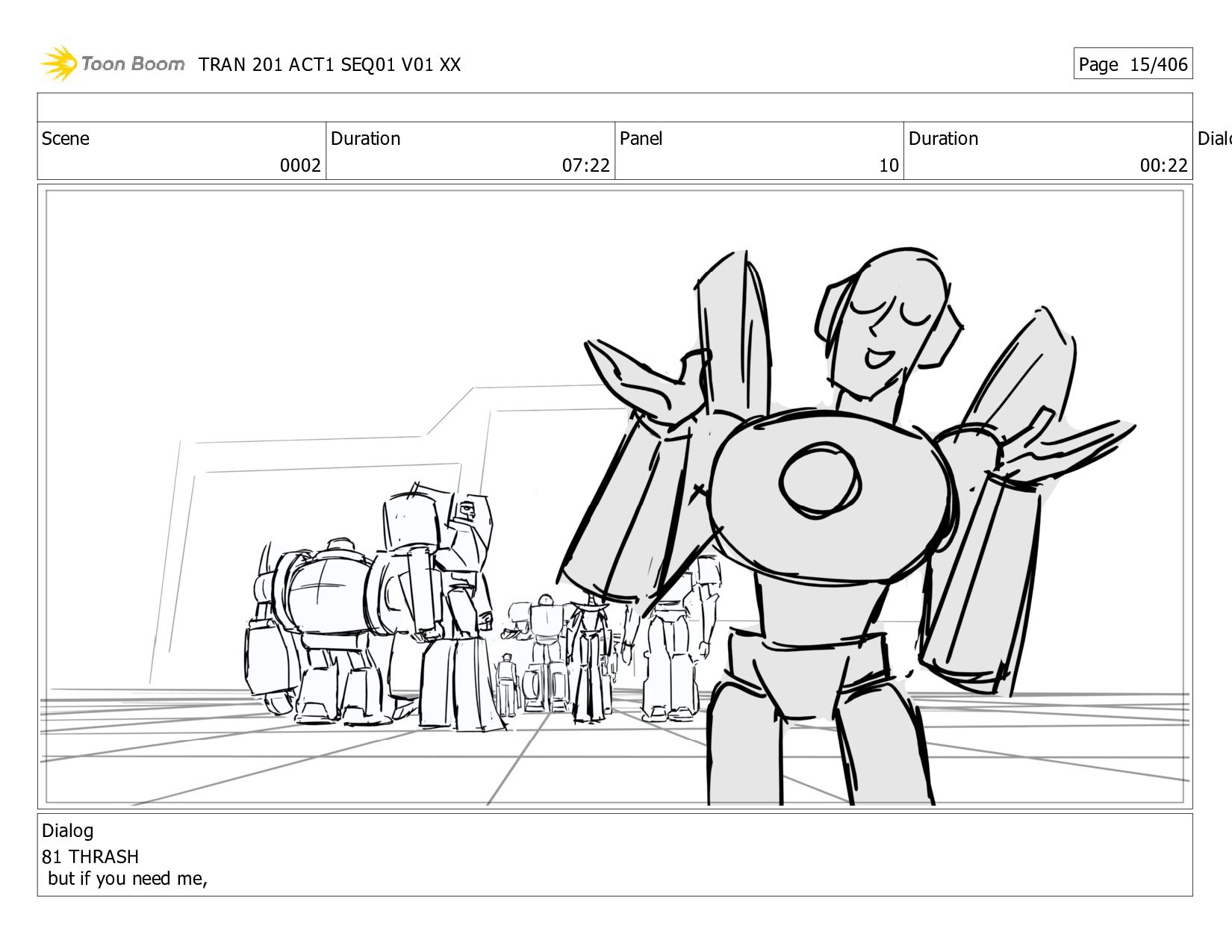Click the Duration label above "00:22"

click(944, 139)
